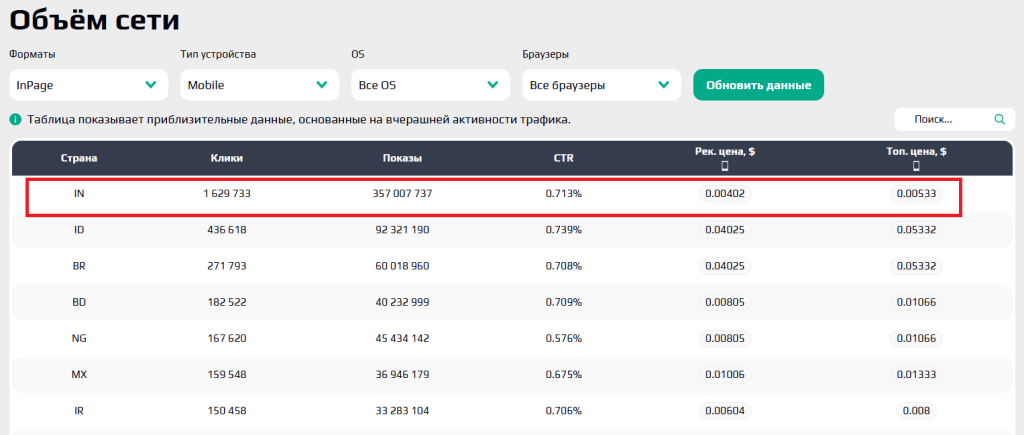Click the CTR value 0.576%
This screenshot has height=435, width=1024.
(564, 338)
